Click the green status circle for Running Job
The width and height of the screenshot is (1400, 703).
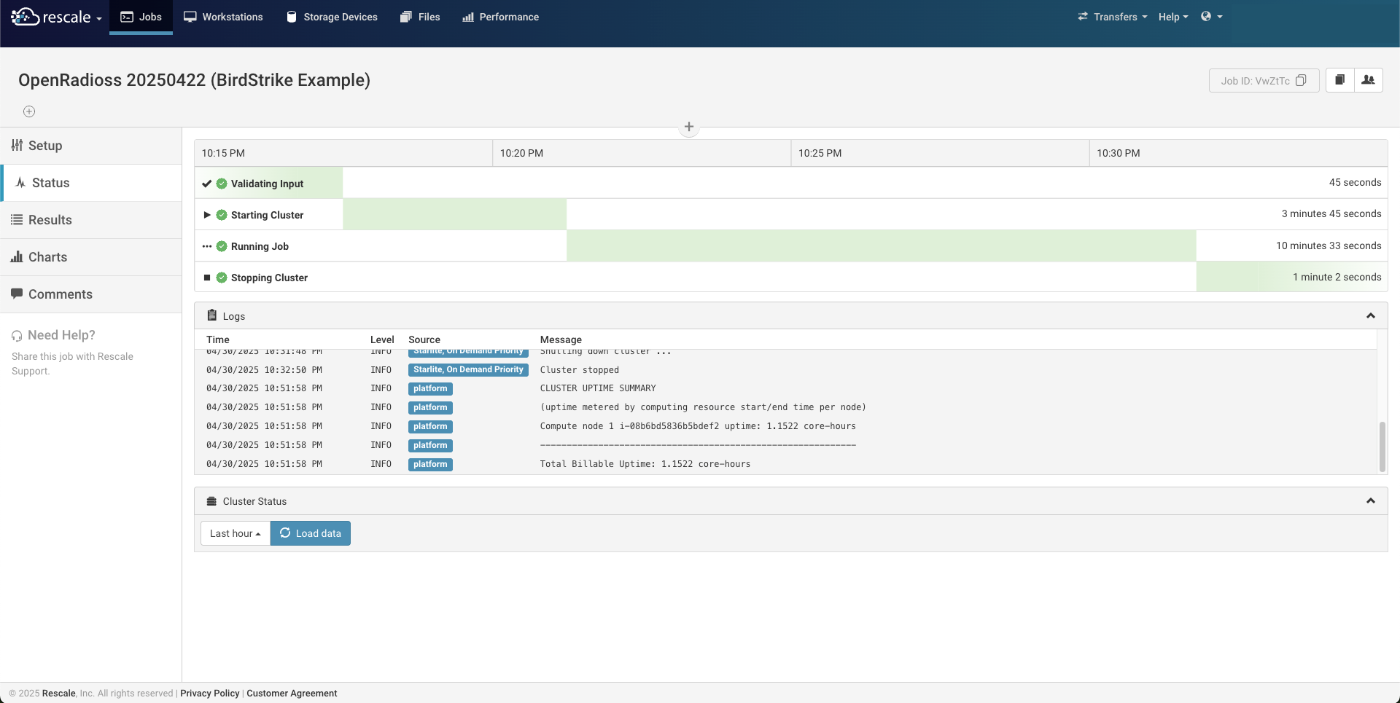[x=222, y=246]
